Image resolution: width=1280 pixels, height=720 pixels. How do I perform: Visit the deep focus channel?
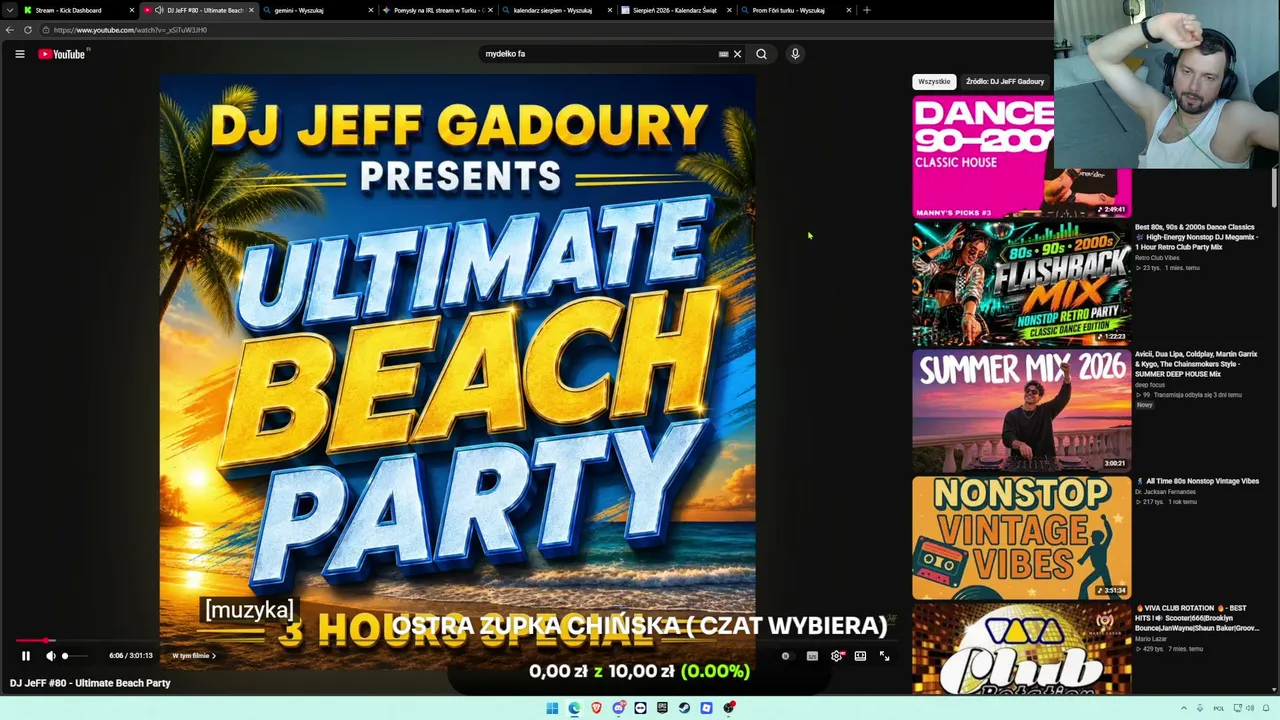tap(1149, 385)
